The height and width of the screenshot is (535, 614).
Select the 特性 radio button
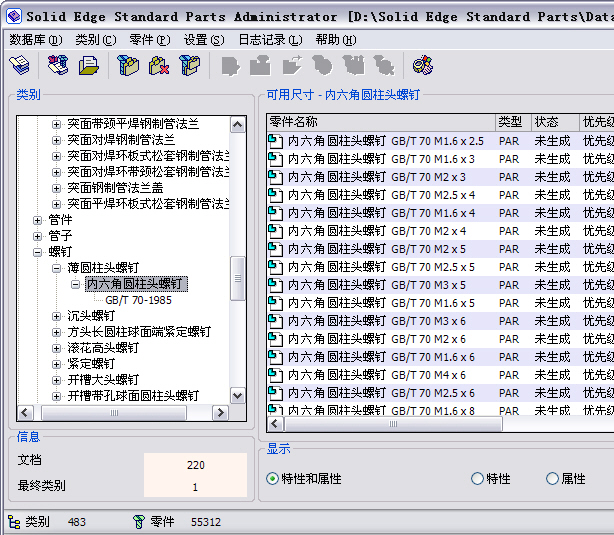[477, 479]
